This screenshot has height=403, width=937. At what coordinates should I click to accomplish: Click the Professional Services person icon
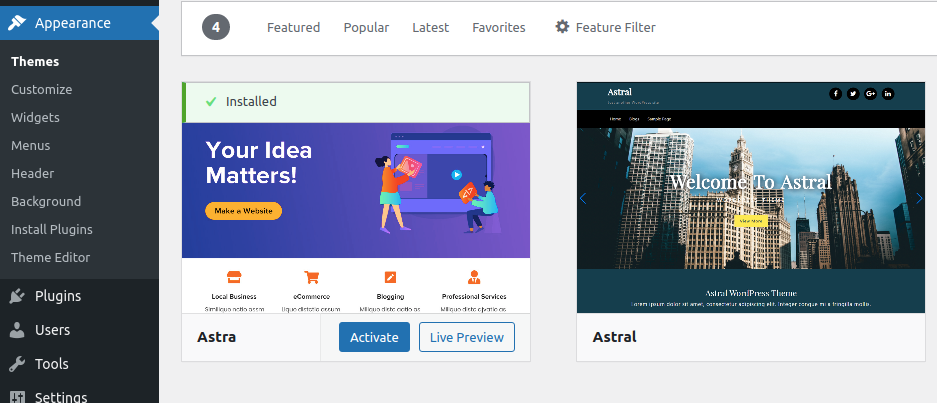[x=474, y=277]
